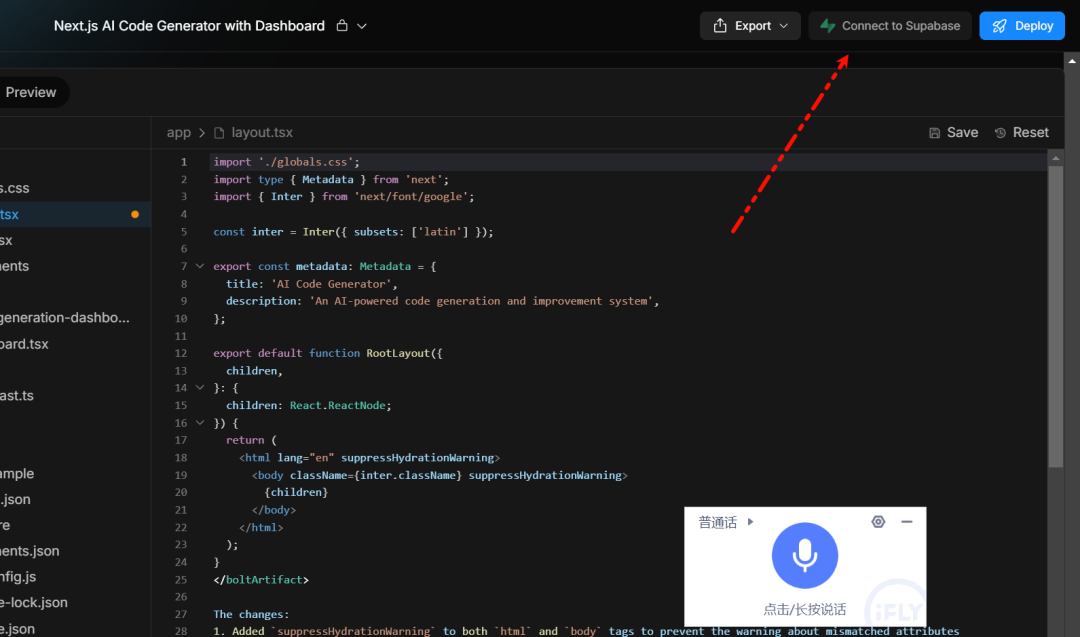Select the app breadcrumb segment
The image size is (1080, 637).
[178, 132]
